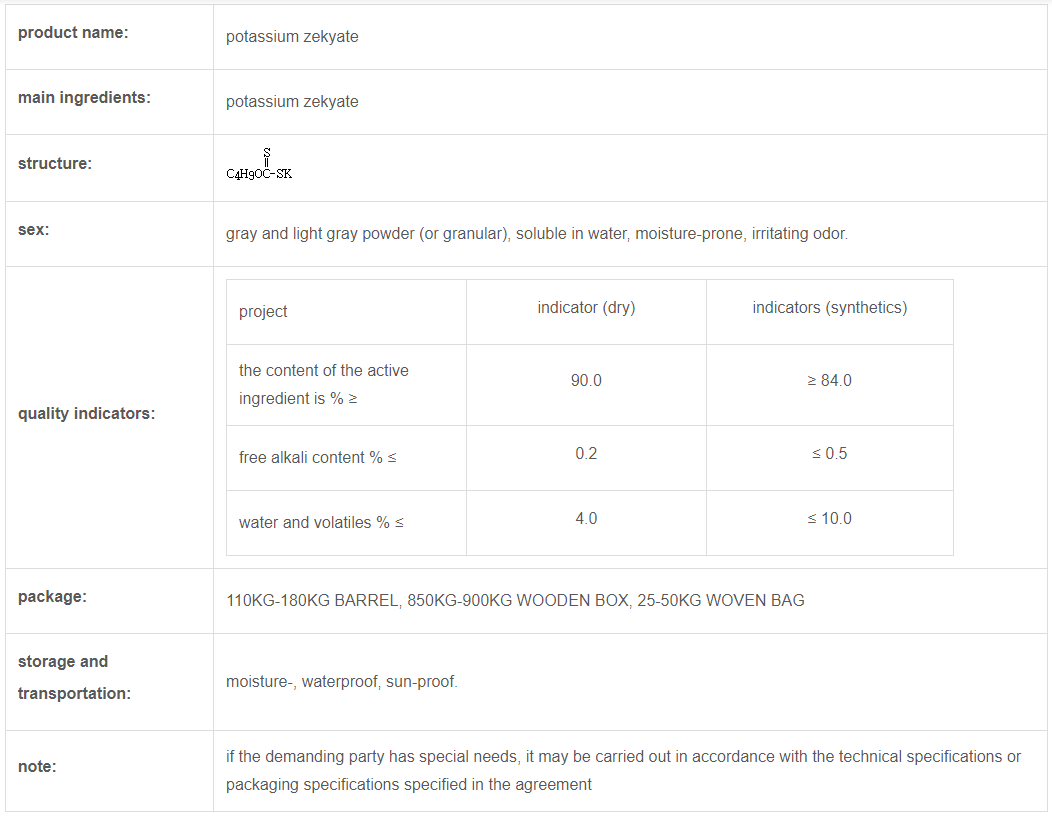Click the 'main ingredients:' label
The image size is (1052, 818).
[84, 98]
